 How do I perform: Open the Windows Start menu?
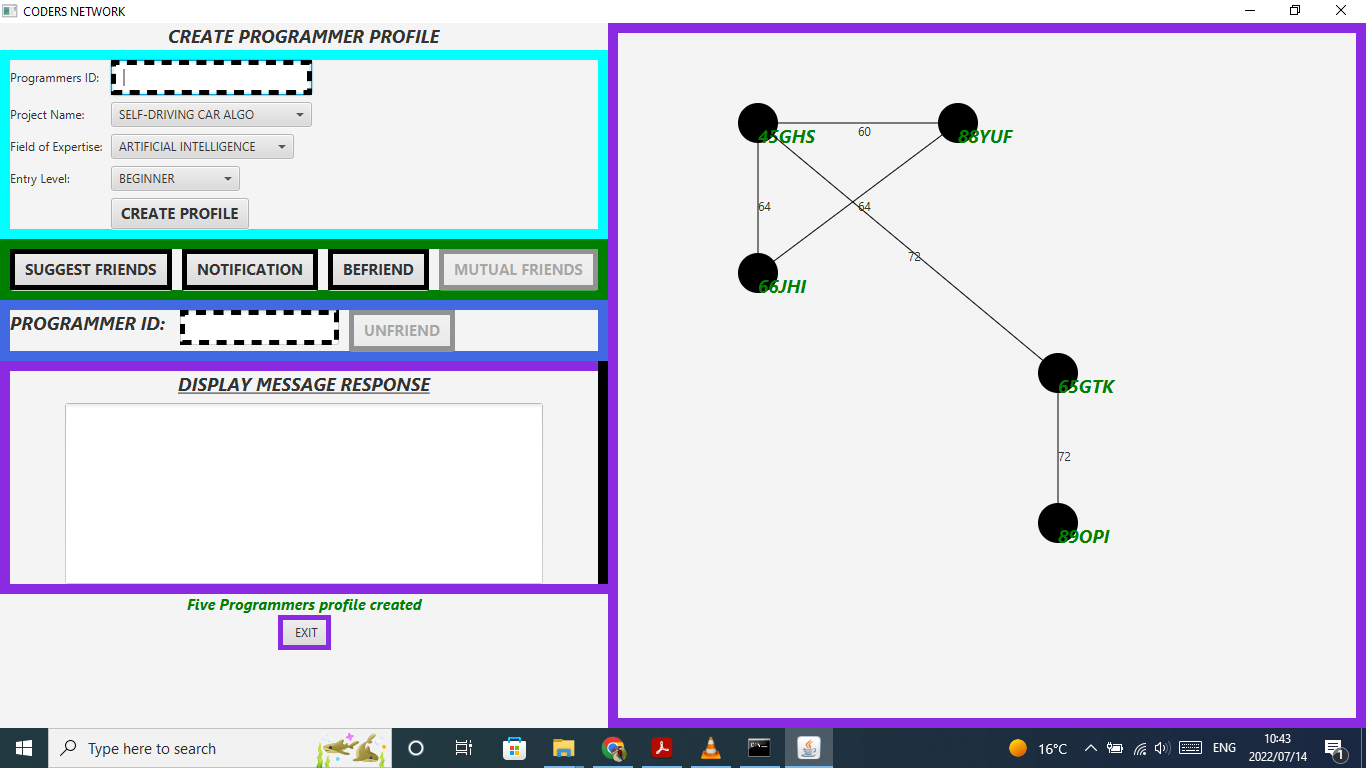pos(24,748)
